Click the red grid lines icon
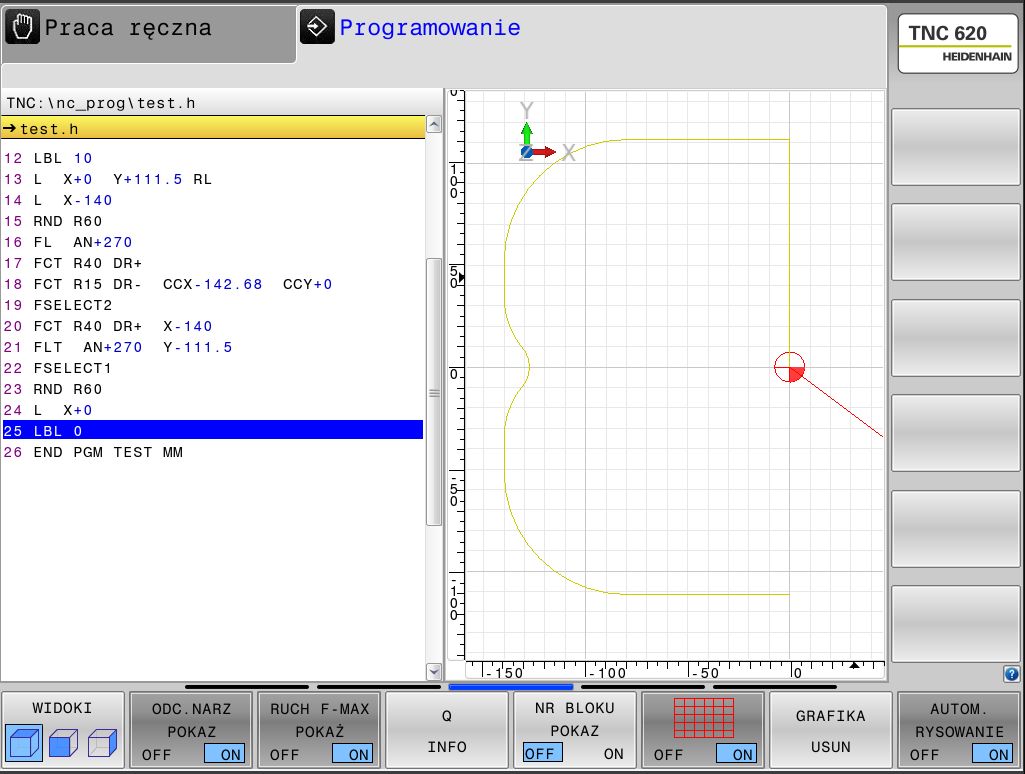This screenshot has width=1025, height=774. point(703,718)
